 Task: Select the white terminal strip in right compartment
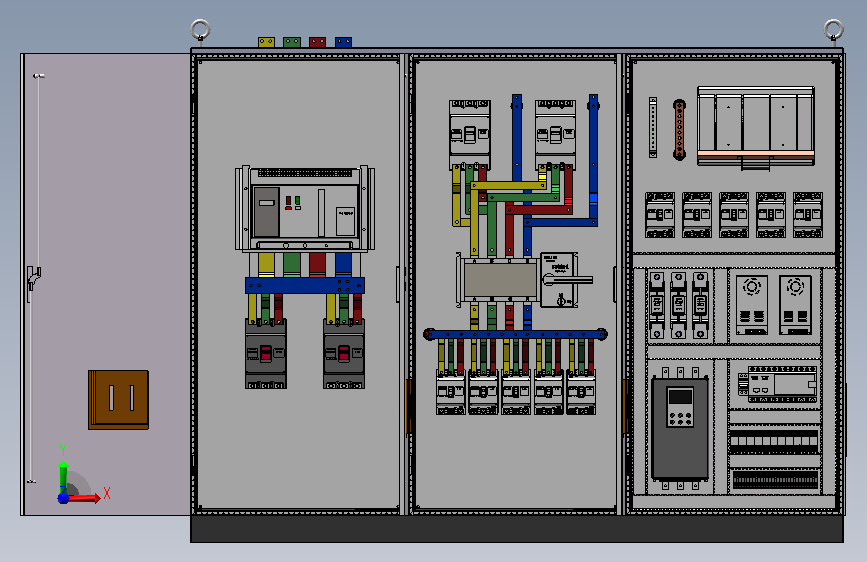pos(653,127)
